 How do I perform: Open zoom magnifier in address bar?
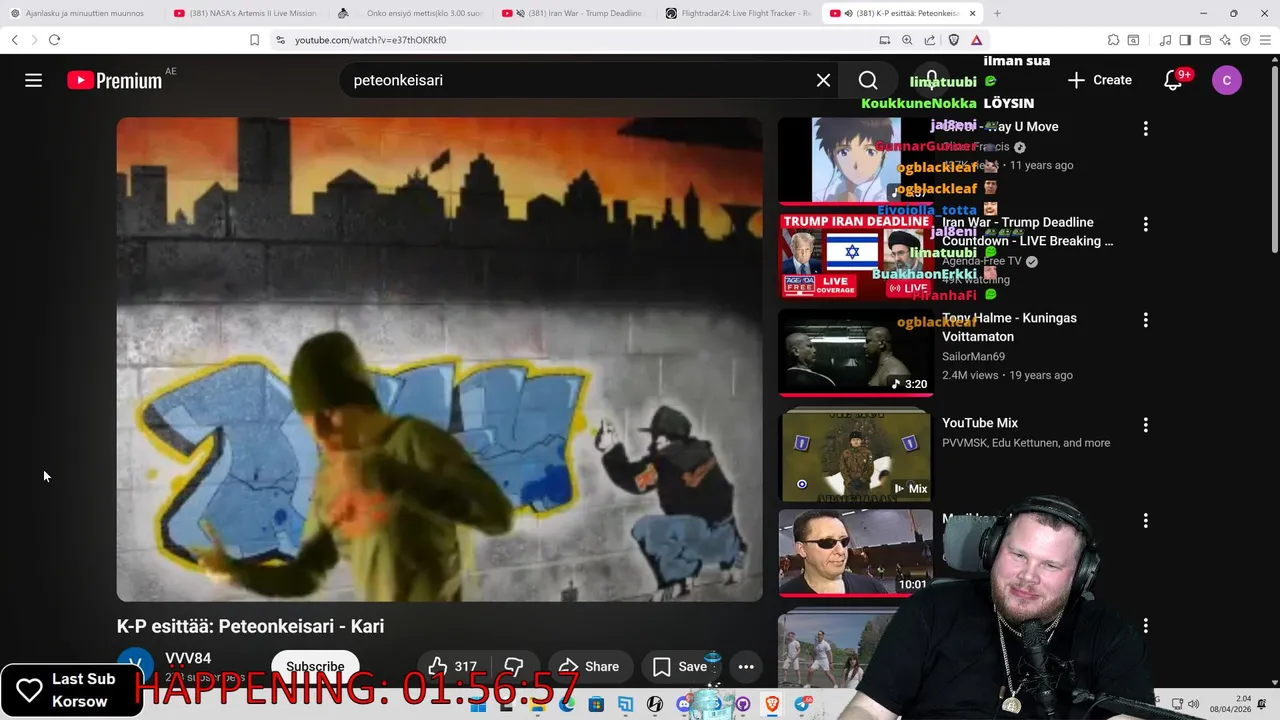pyautogui.click(x=907, y=40)
